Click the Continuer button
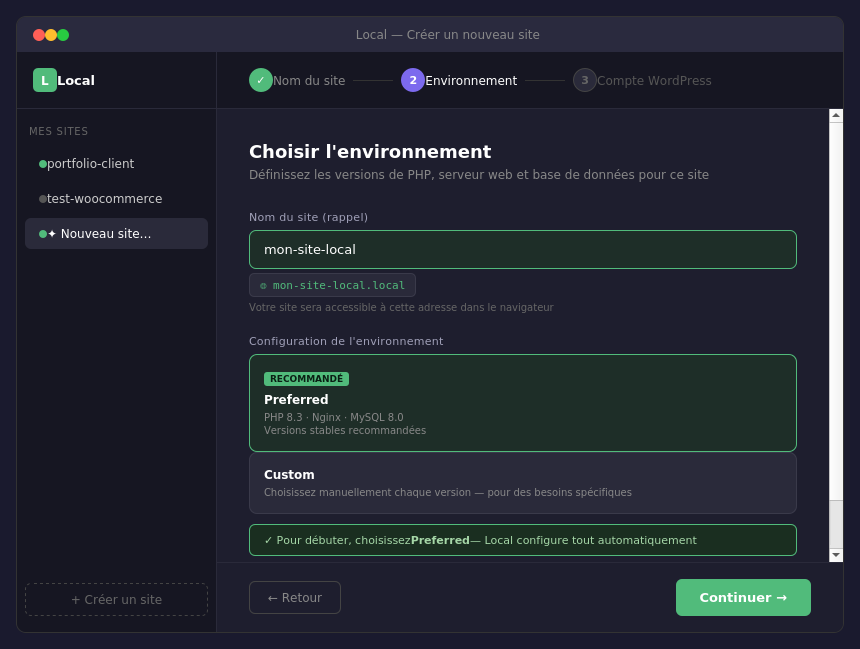This screenshot has height=649, width=860. [743, 597]
